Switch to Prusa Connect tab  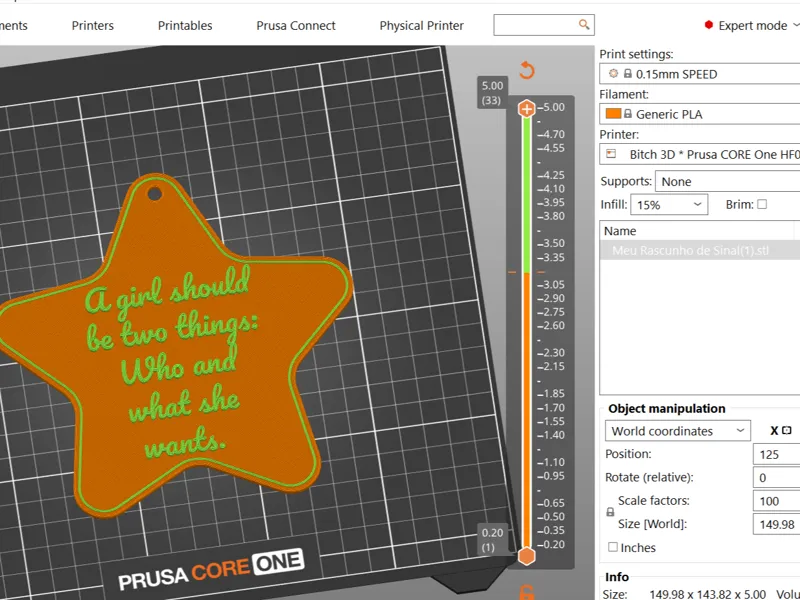coord(296,26)
